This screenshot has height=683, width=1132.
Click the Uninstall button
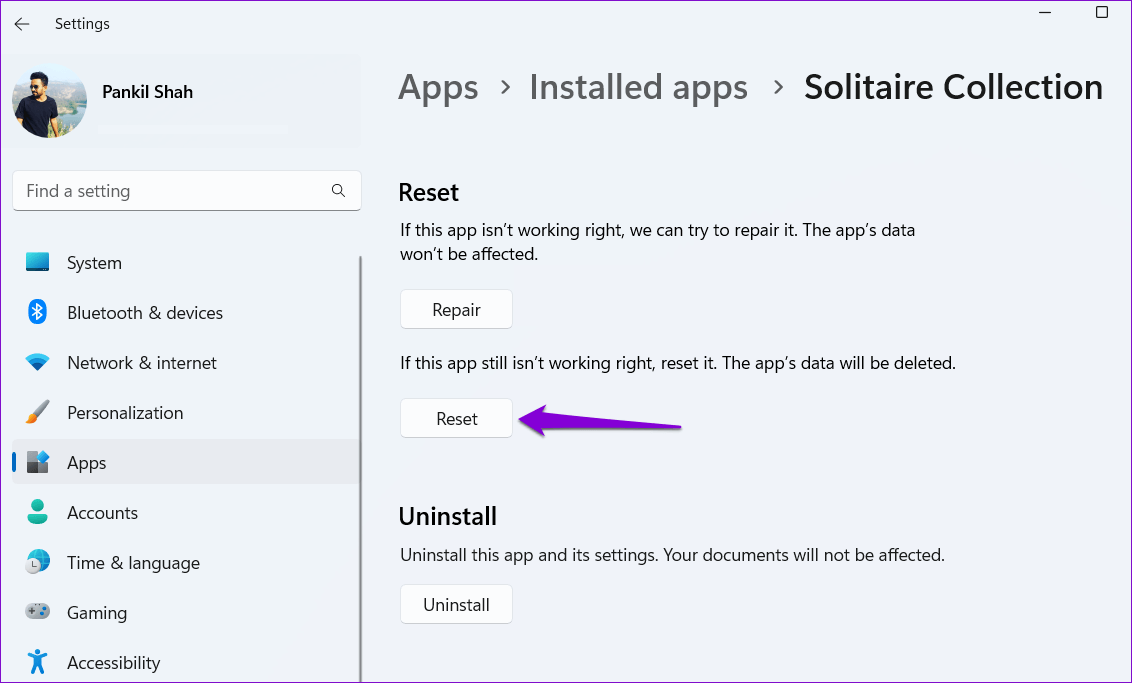coord(456,604)
